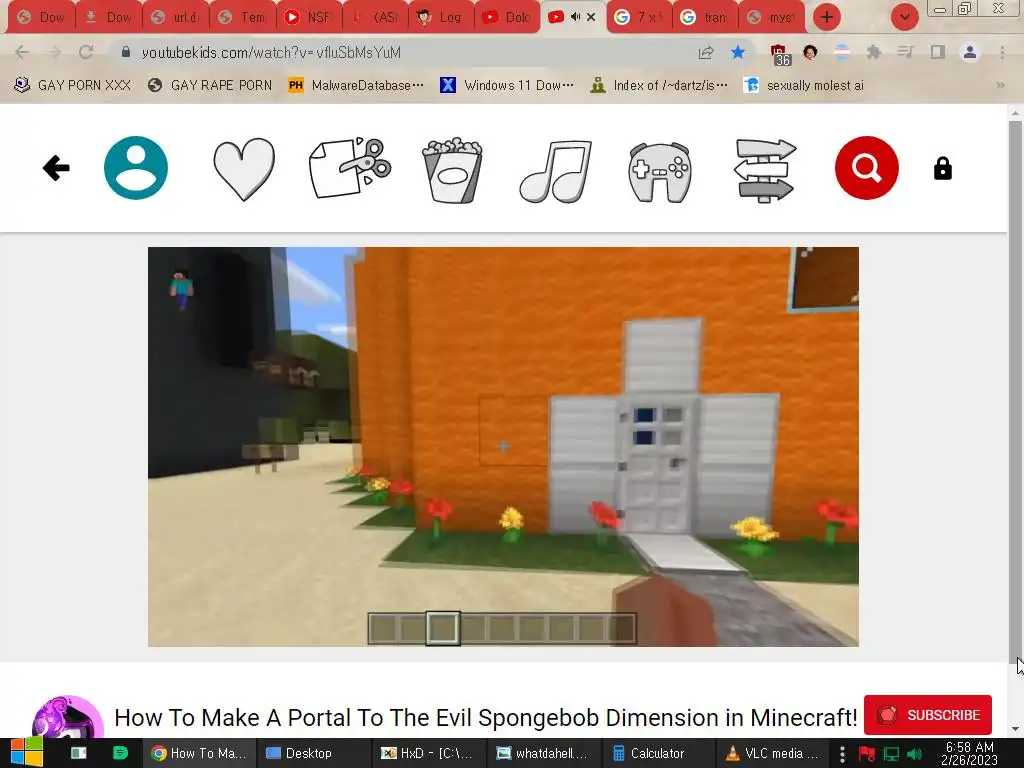Click the video title about Evil Spongebob Dimension
The height and width of the screenshot is (768, 1024).
(x=485, y=717)
